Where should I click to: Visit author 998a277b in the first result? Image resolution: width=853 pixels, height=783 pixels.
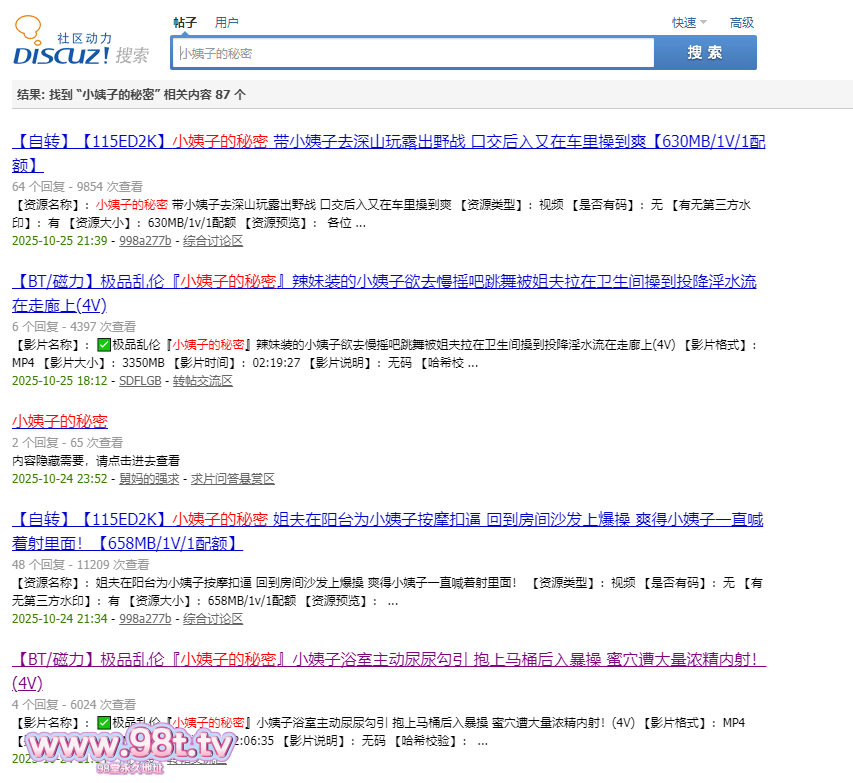click(x=145, y=241)
